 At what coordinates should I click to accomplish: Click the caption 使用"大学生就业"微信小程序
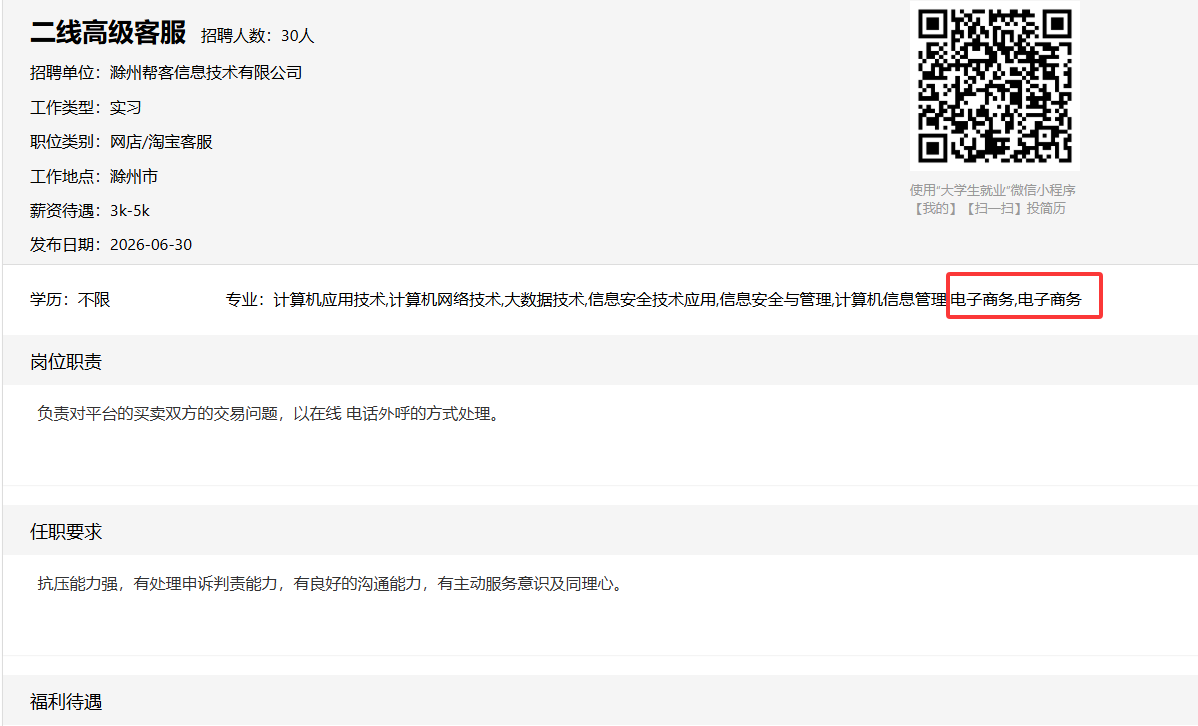[992, 190]
